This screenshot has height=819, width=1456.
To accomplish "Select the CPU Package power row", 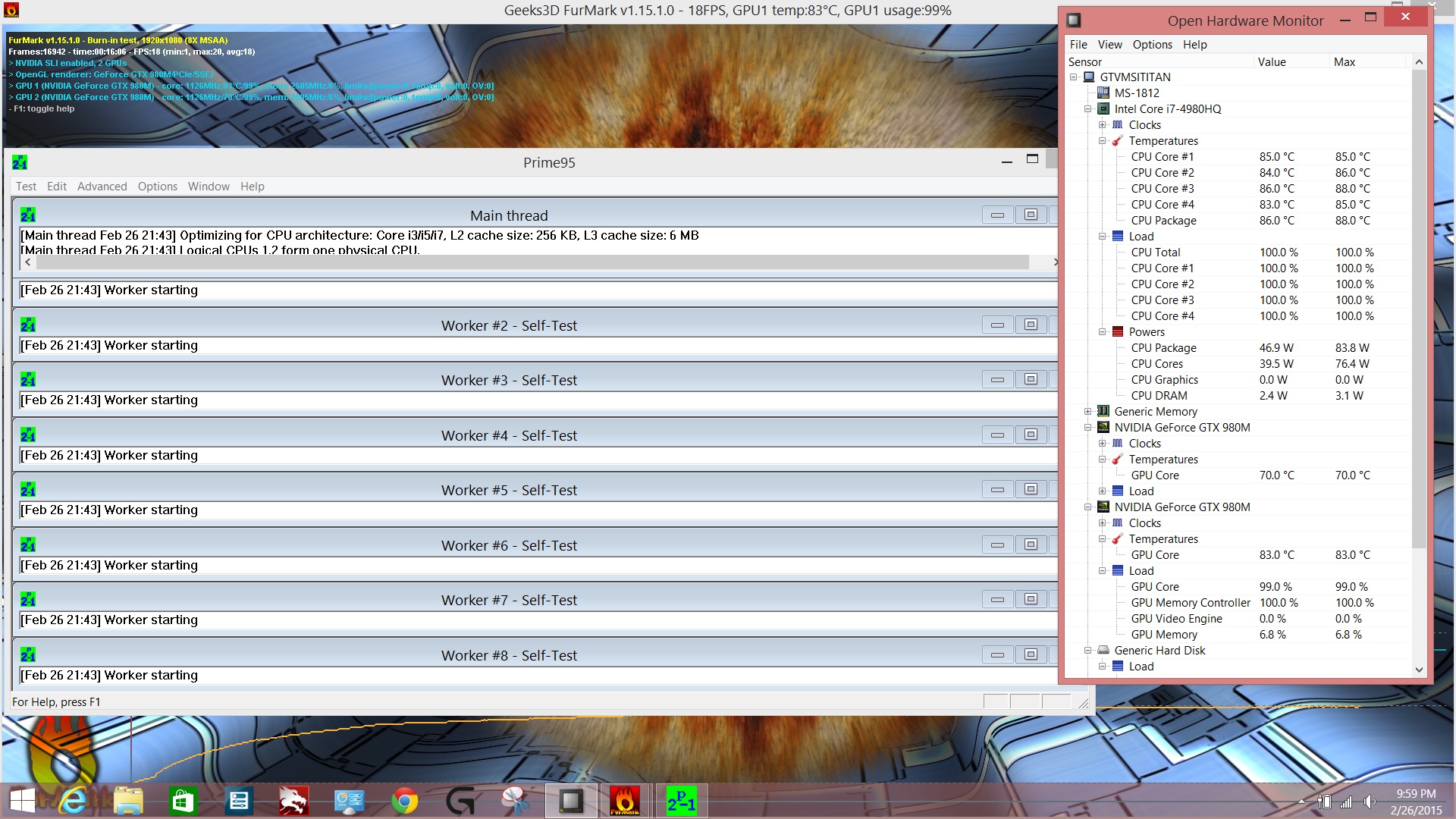I will 1238,348.
